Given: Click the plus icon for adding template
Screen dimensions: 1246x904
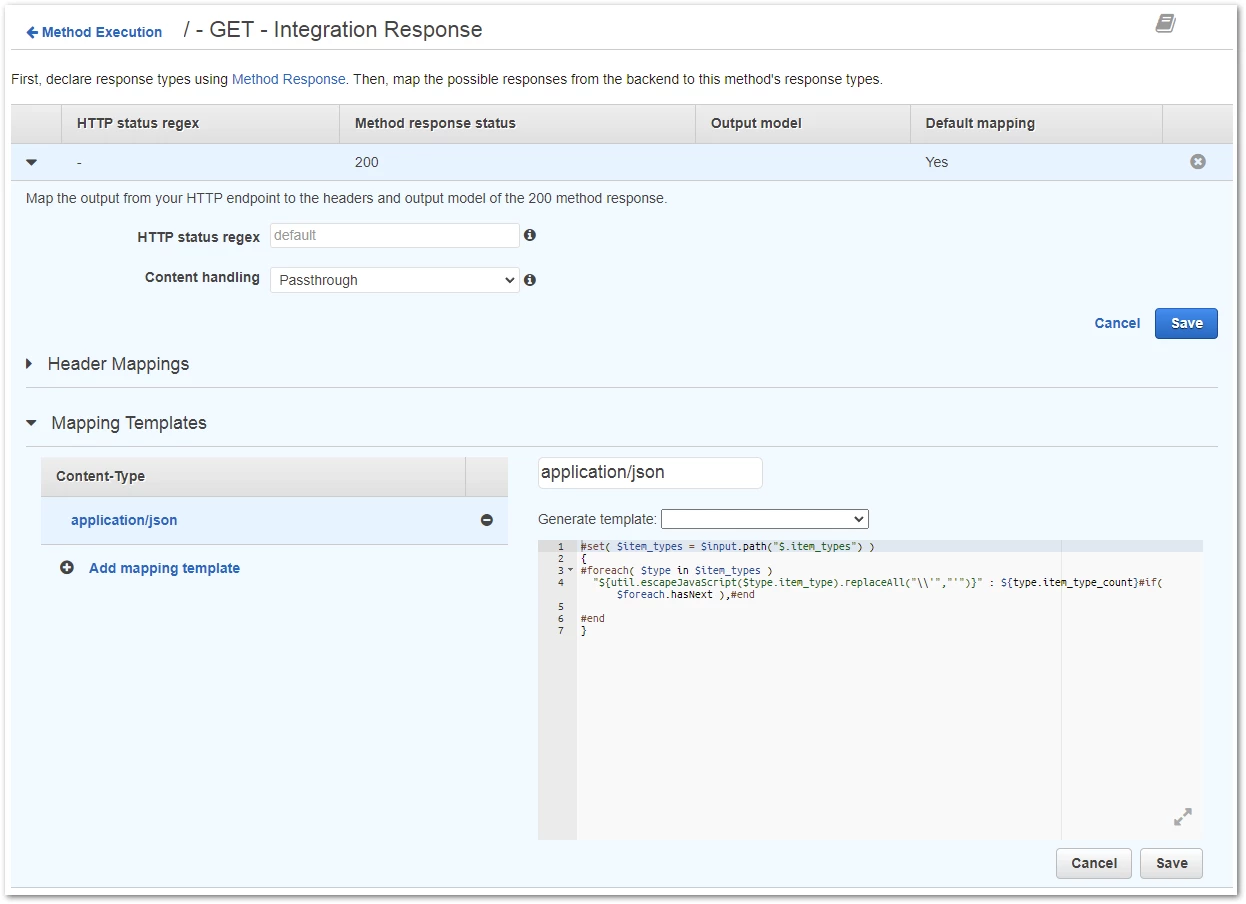Looking at the screenshot, I should [67, 568].
